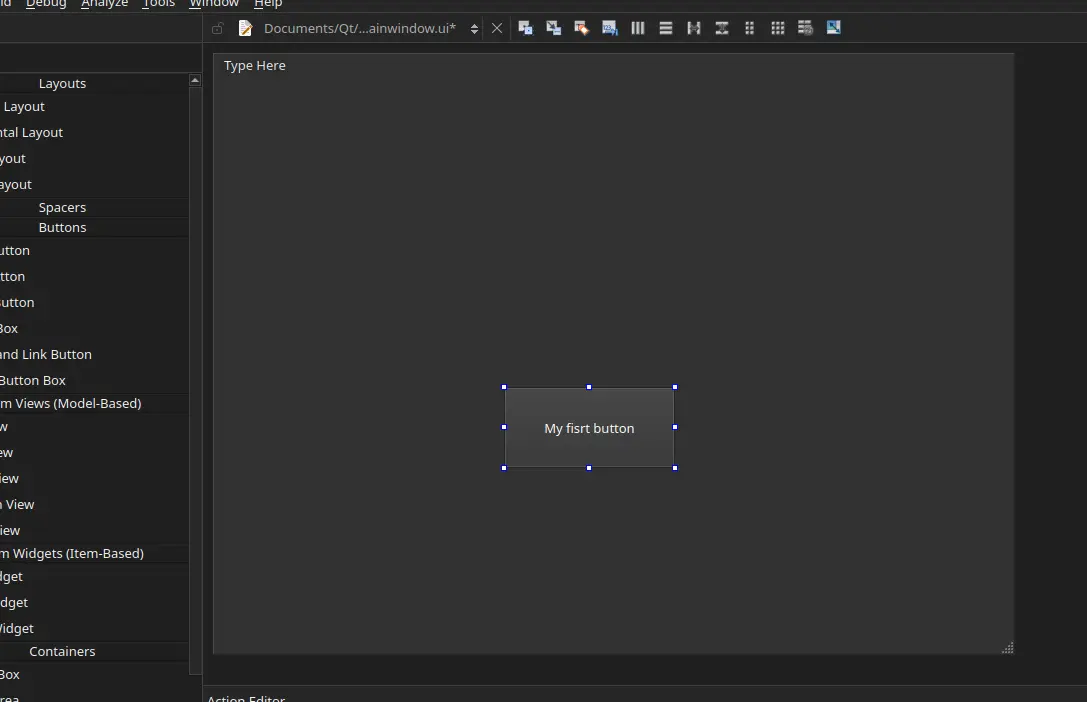Image resolution: width=1087 pixels, height=702 pixels.
Task: Apply Lay Out Vertically
Action: pyautogui.click(x=666, y=28)
